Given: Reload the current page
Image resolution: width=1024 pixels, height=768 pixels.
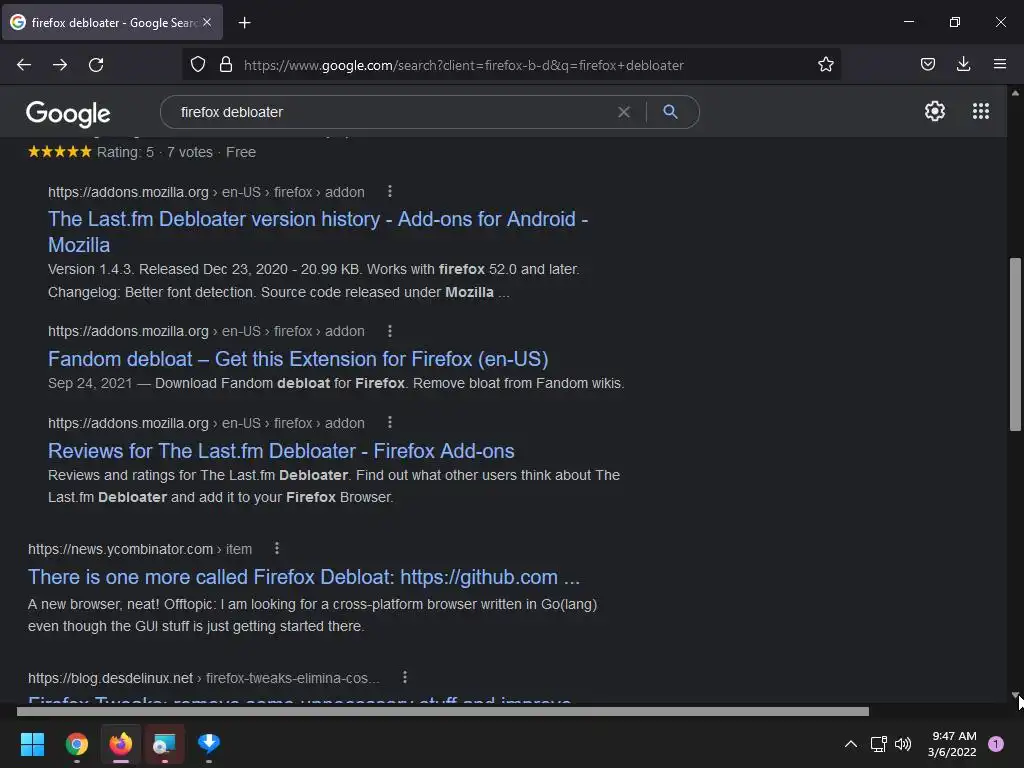Looking at the screenshot, I should (96, 65).
